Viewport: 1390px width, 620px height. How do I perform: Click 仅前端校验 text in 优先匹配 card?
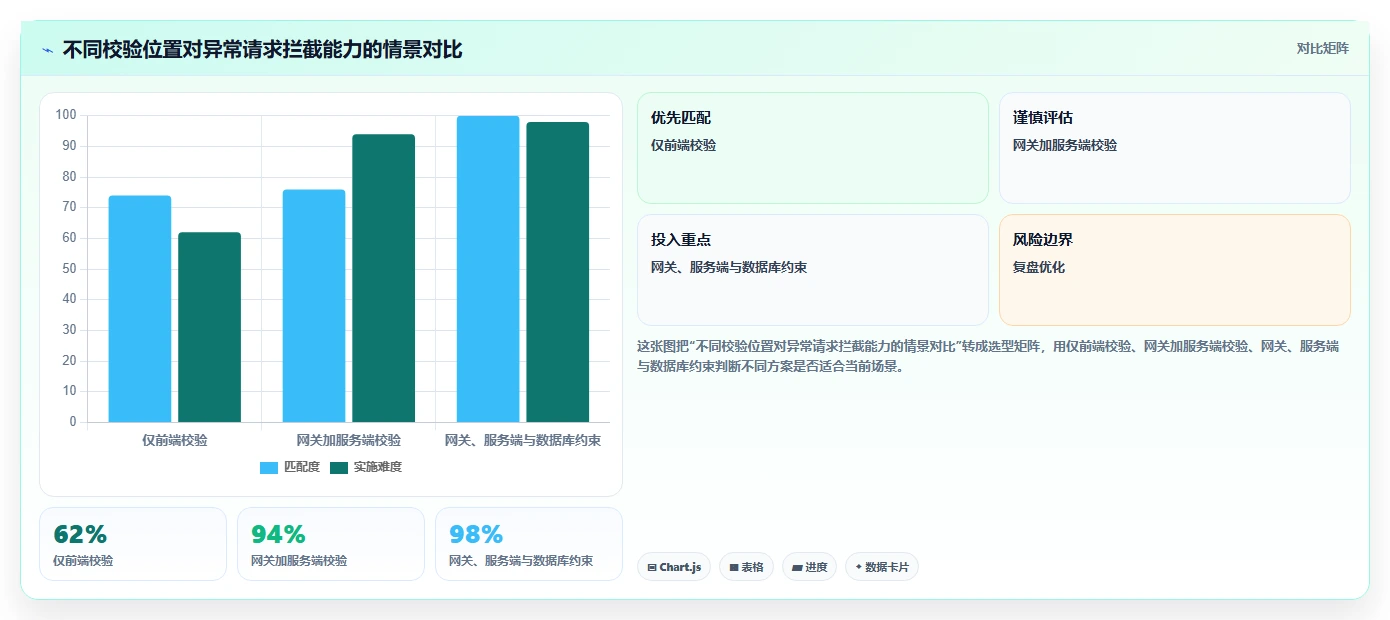(x=684, y=145)
